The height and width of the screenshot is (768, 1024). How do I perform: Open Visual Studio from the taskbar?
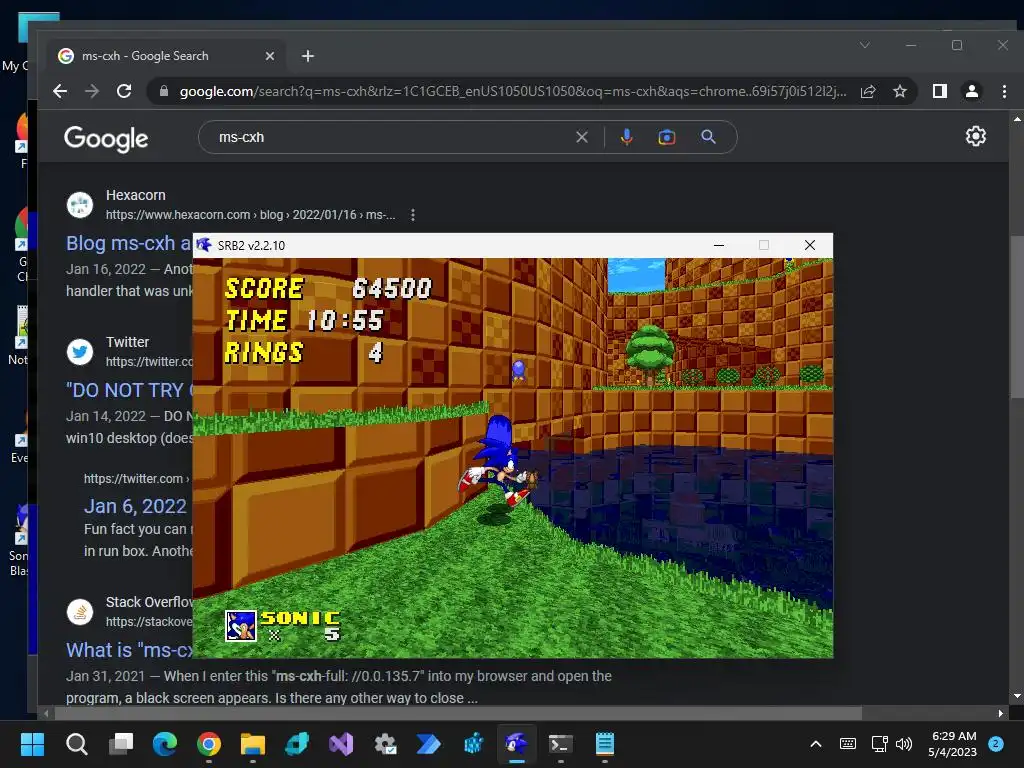tap(341, 744)
